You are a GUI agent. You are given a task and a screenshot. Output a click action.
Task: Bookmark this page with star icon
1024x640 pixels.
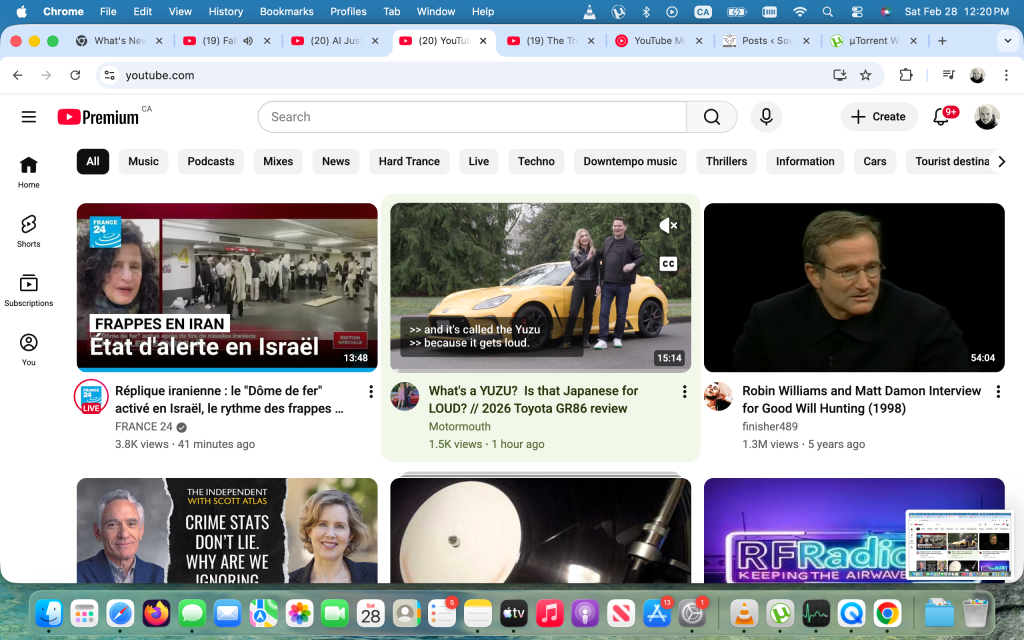tap(866, 75)
